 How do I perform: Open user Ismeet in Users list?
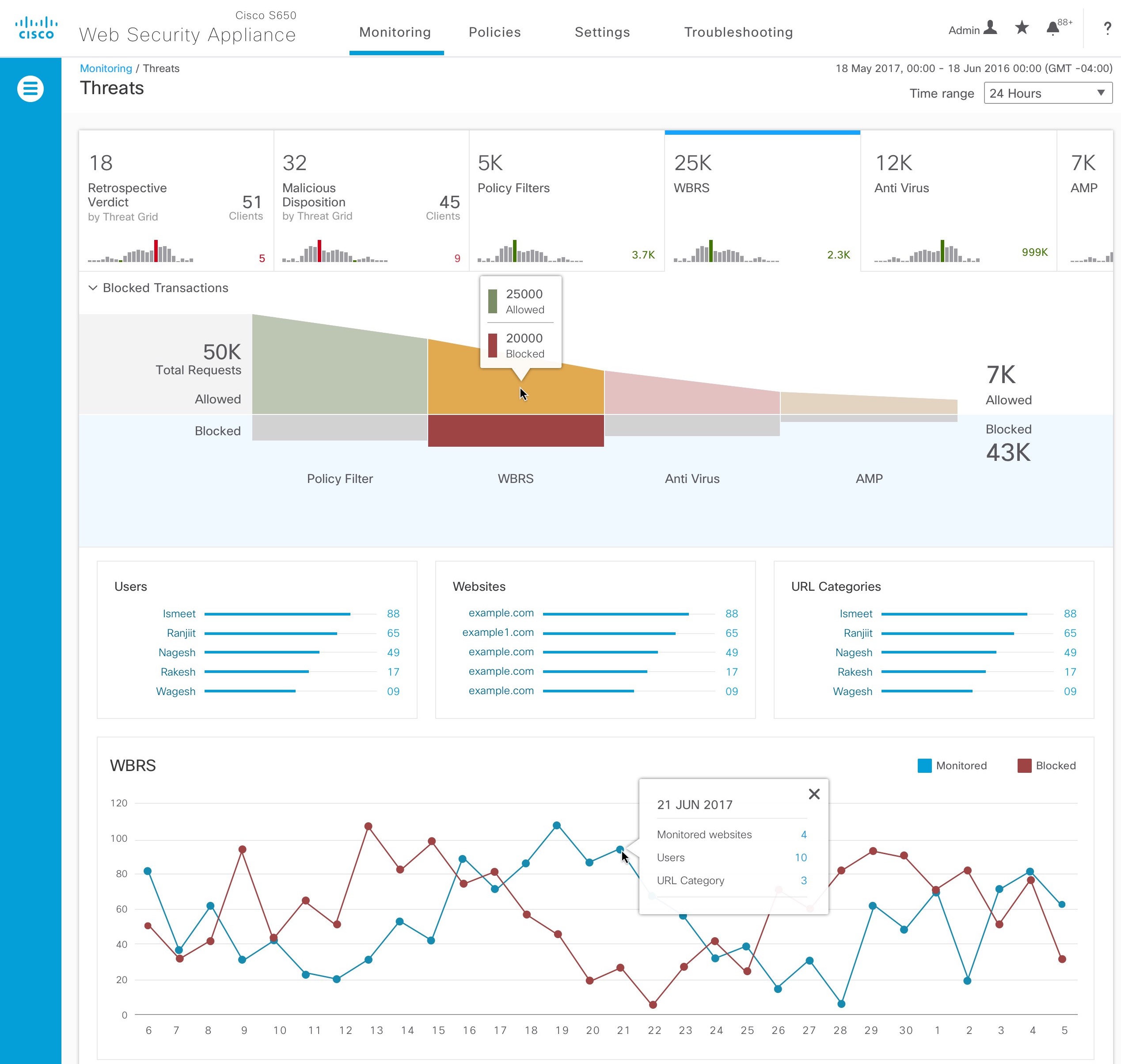[x=179, y=614]
